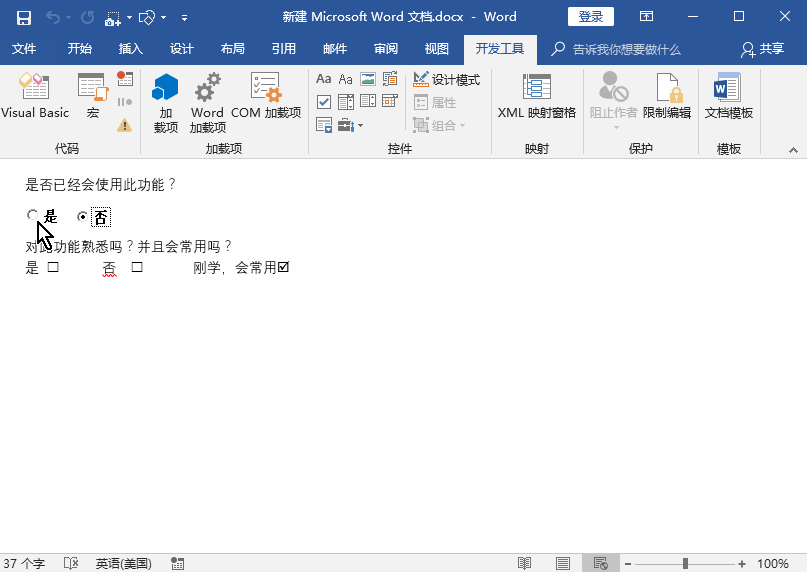Open the 审阅 ribbon tab
The width and height of the screenshot is (807, 572).
pyautogui.click(x=385, y=49)
